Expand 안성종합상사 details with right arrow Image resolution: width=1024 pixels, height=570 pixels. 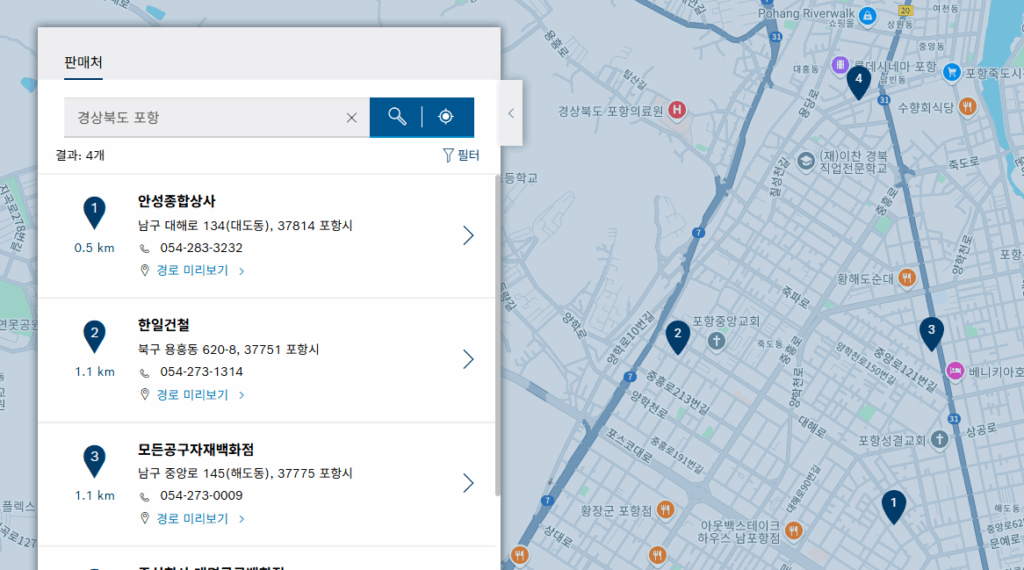[x=468, y=236]
